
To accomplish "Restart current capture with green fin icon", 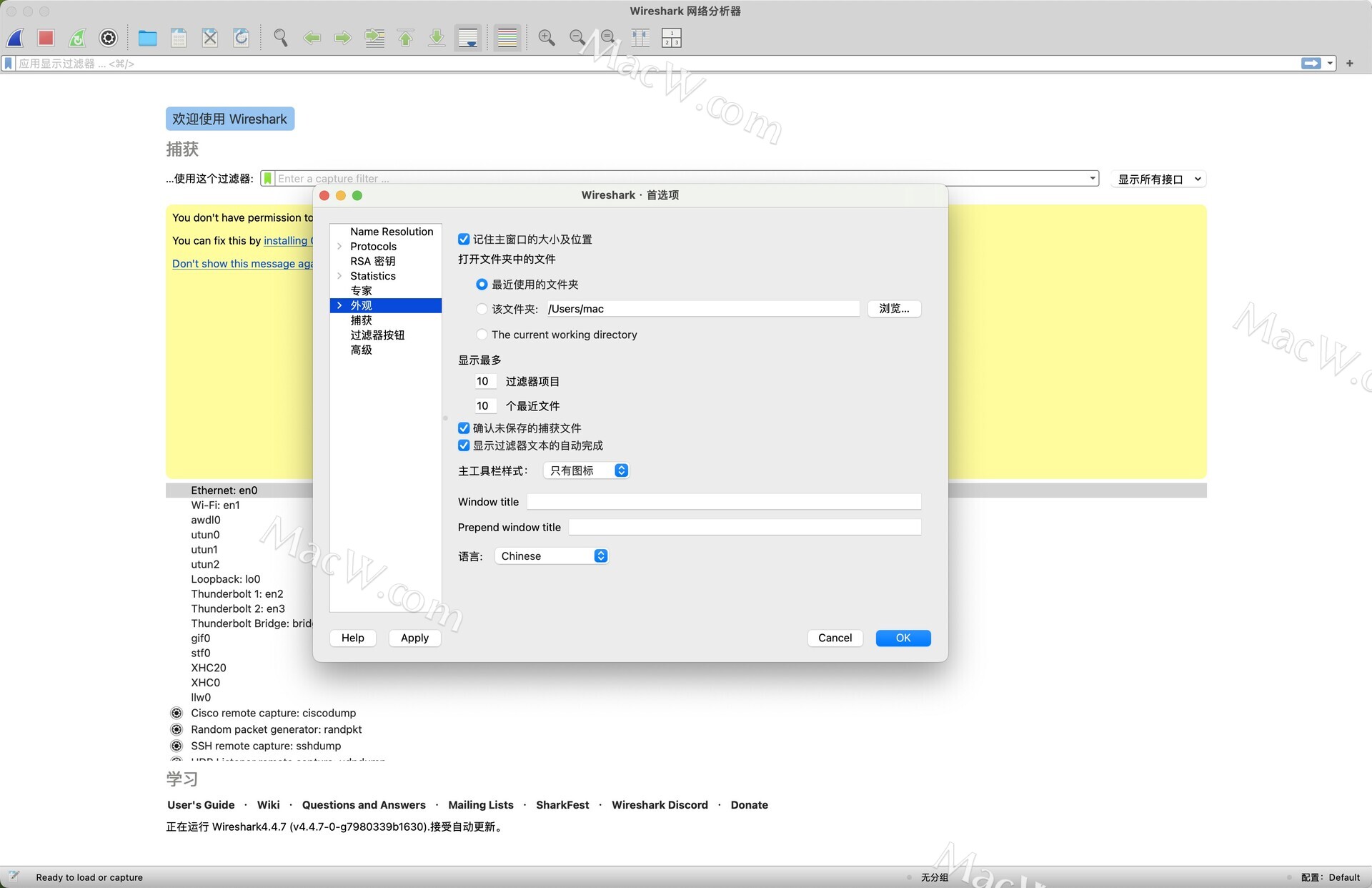I will tap(77, 38).
